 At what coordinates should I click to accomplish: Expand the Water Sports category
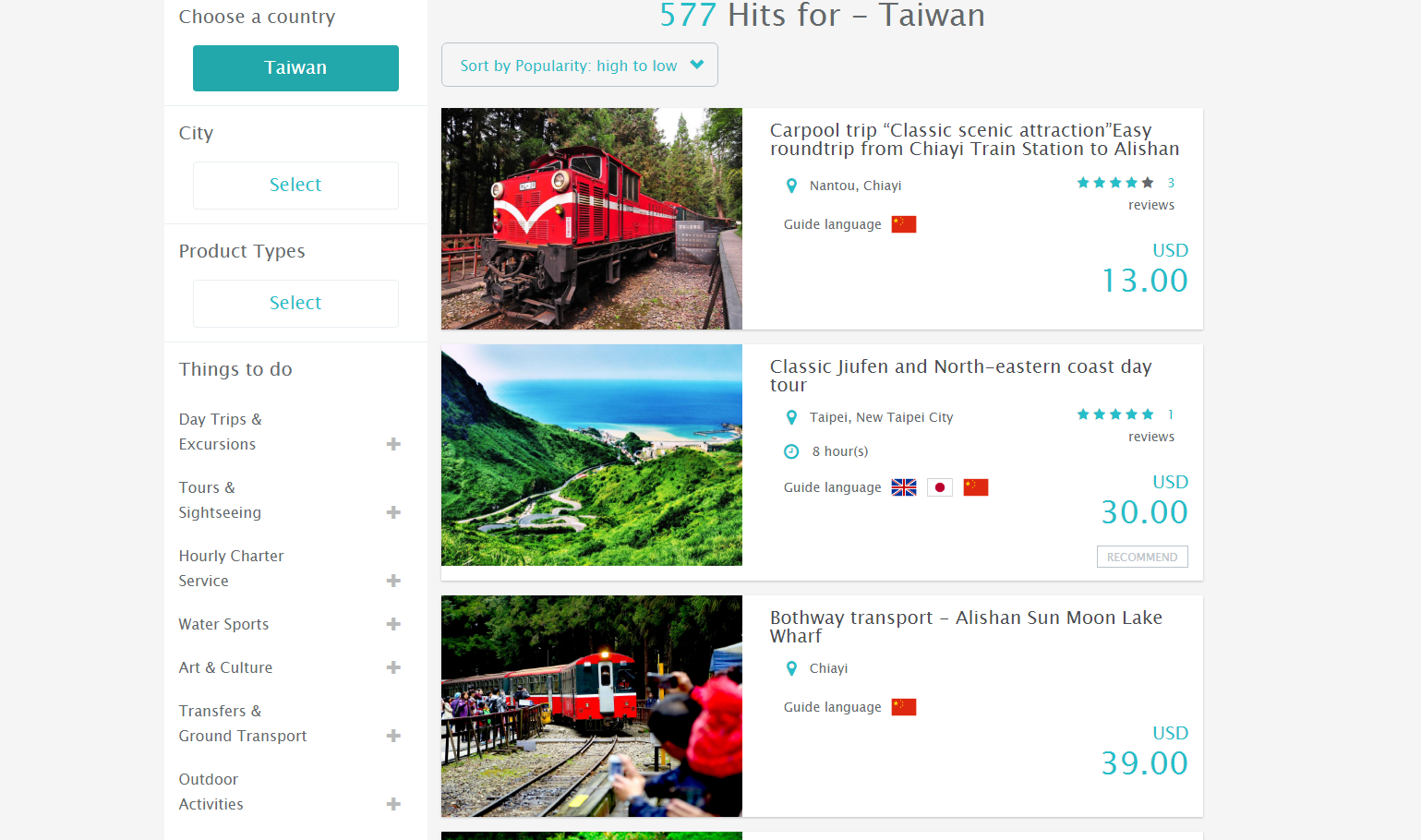pos(393,624)
